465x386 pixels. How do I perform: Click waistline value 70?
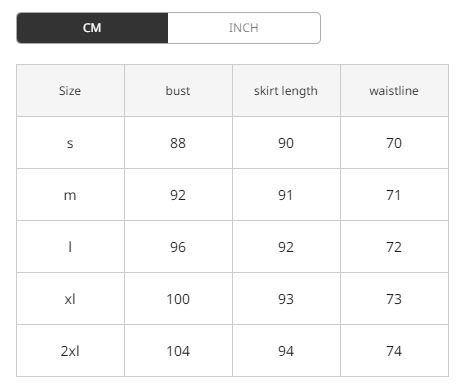pyautogui.click(x=394, y=143)
